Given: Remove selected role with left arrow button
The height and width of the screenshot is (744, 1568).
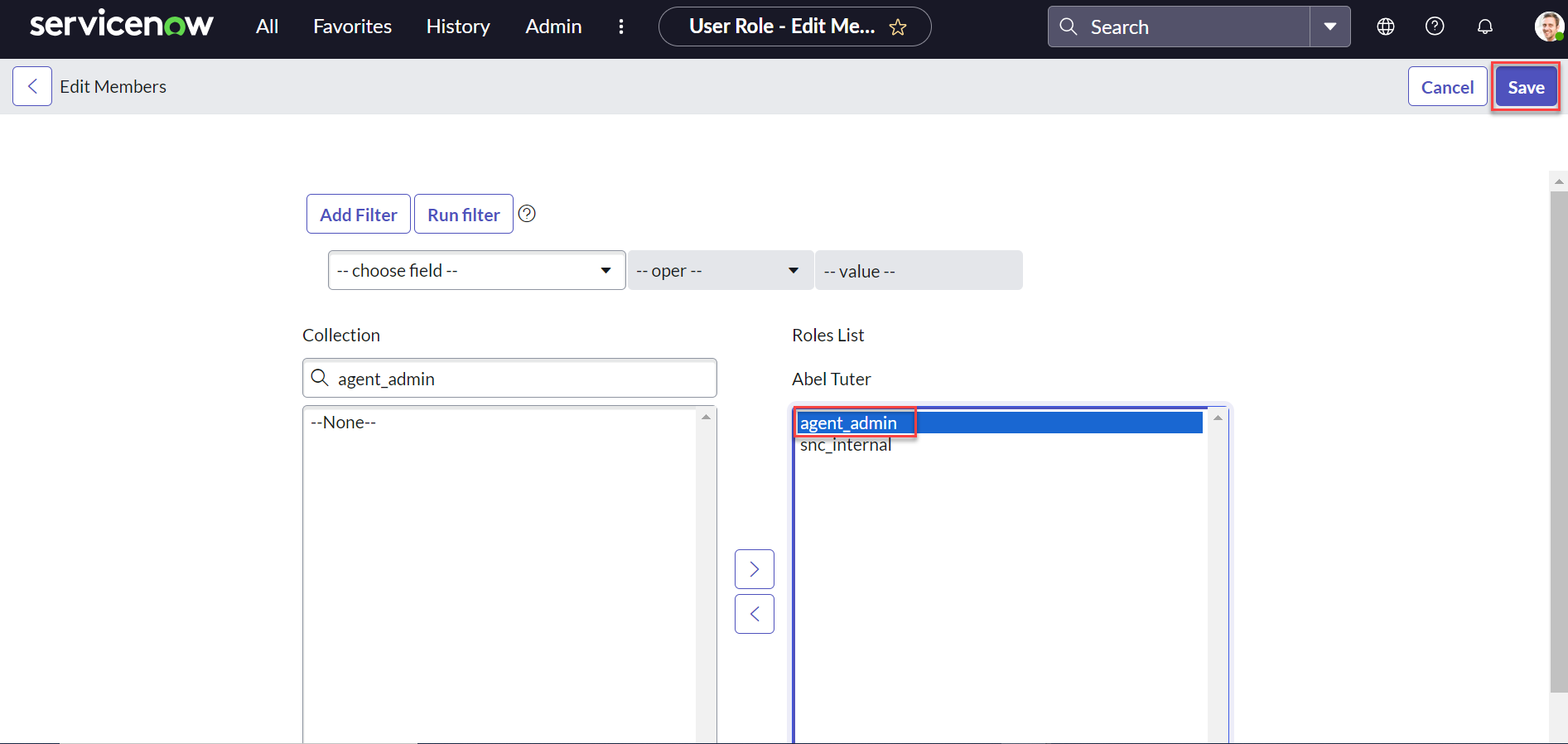Looking at the screenshot, I should coord(755,614).
